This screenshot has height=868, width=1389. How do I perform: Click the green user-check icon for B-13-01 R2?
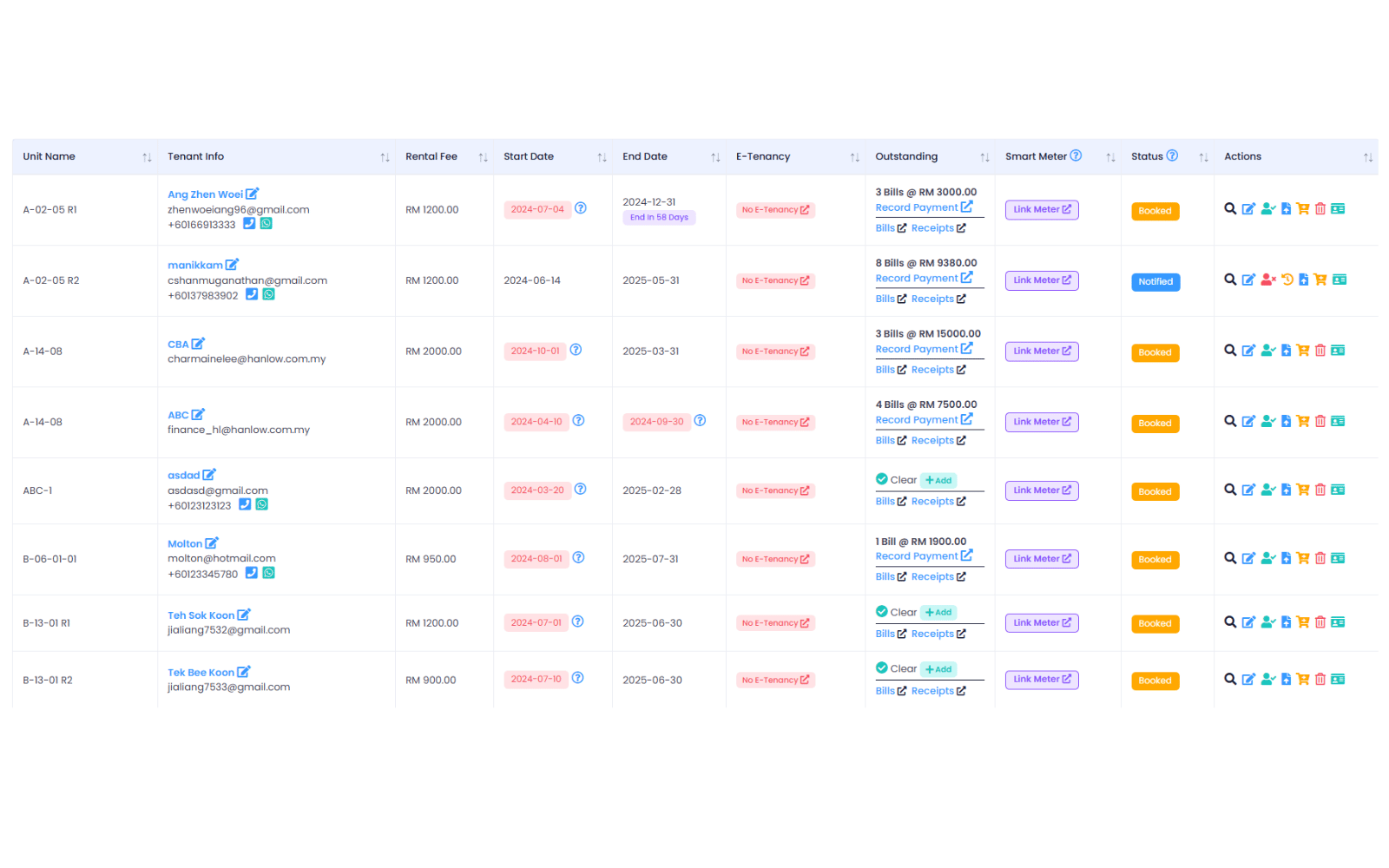(1268, 680)
